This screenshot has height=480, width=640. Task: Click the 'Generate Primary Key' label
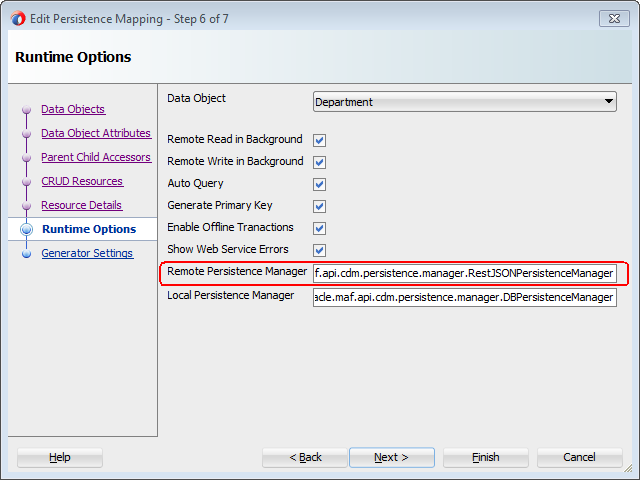(220, 205)
